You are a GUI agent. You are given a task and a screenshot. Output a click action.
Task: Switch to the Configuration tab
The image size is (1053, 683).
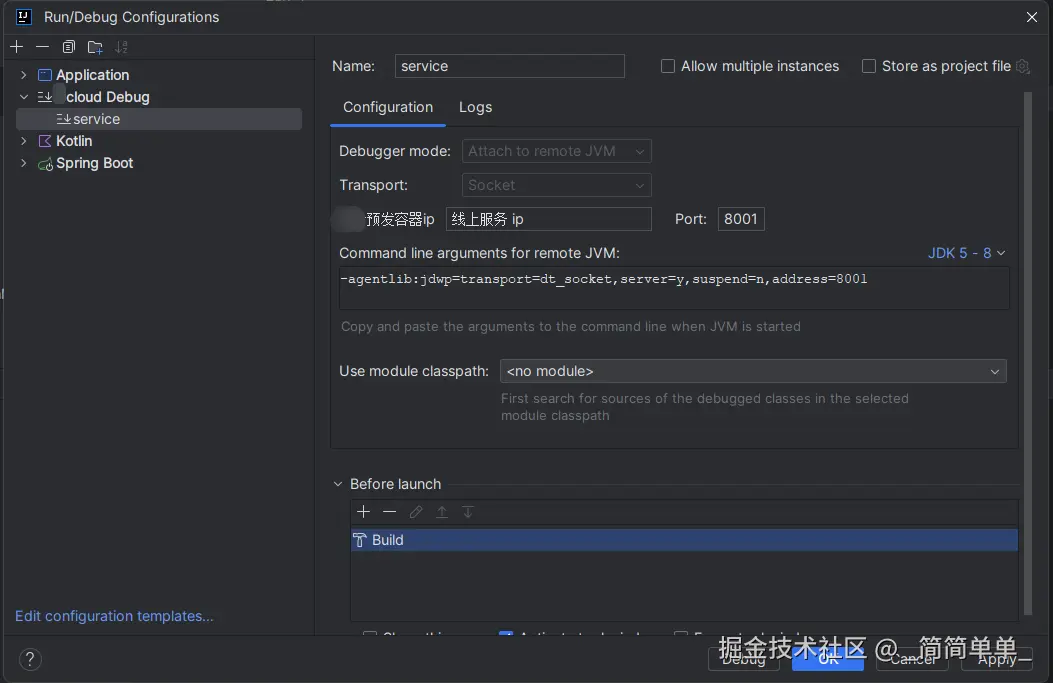[x=388, y=107]
